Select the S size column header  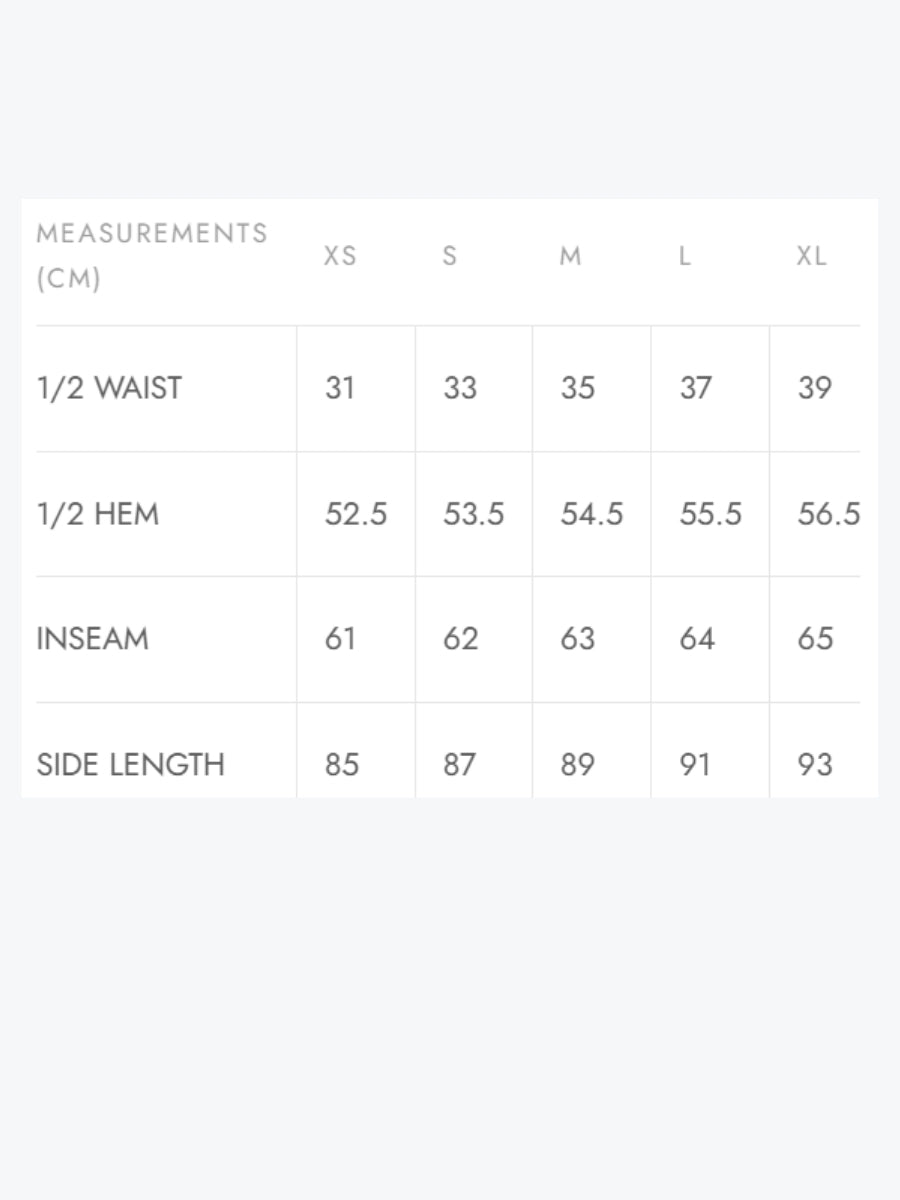click(x=450, y=256)
